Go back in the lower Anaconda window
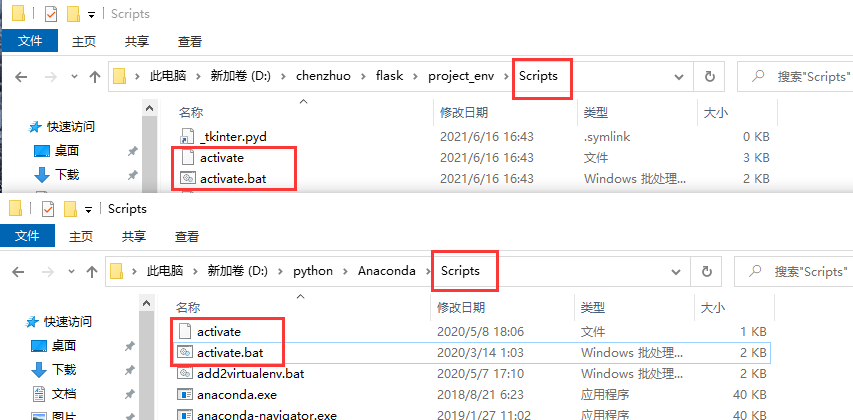The height and width of the screenshot is (420, 853). click(18, 271)
